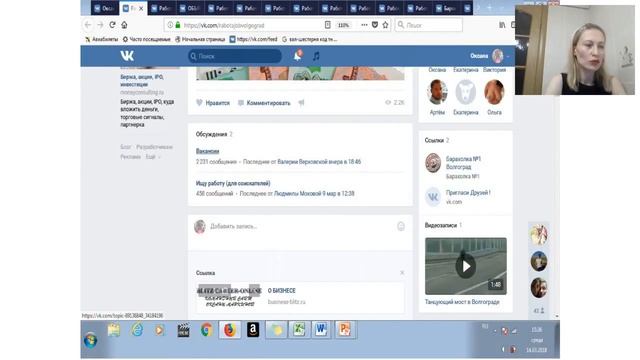Open Firefox from the taskbar

pyautogui.click(x=230, y=330)
